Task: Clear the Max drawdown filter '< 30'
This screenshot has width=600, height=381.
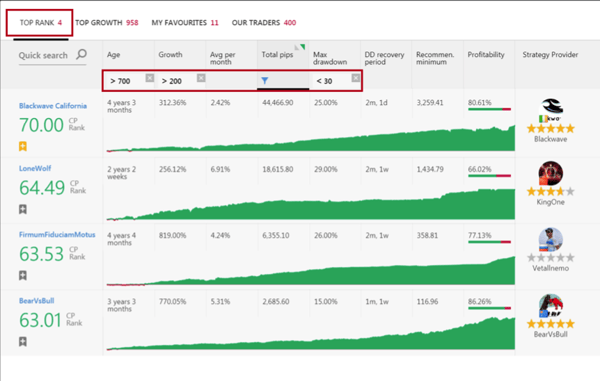Action: [x=355, y=78]
